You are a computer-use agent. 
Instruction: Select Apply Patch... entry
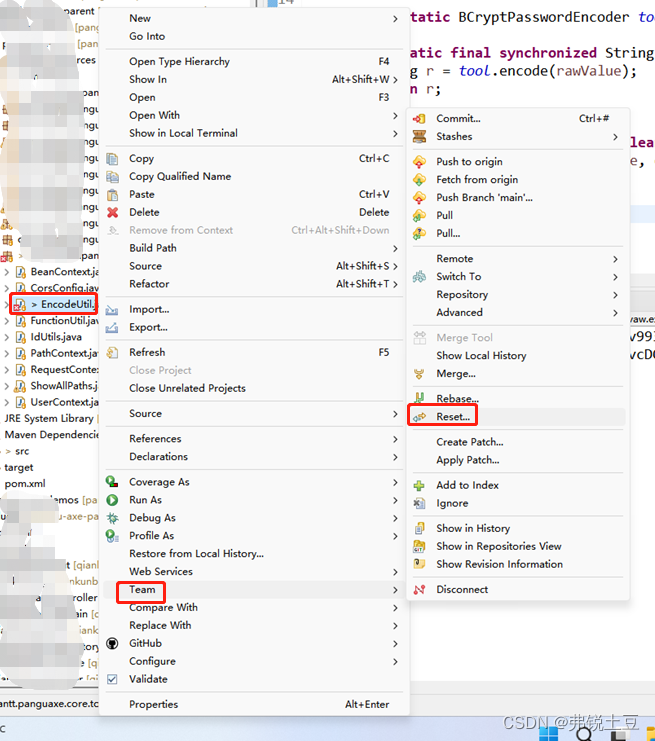[x=518, y=460]
